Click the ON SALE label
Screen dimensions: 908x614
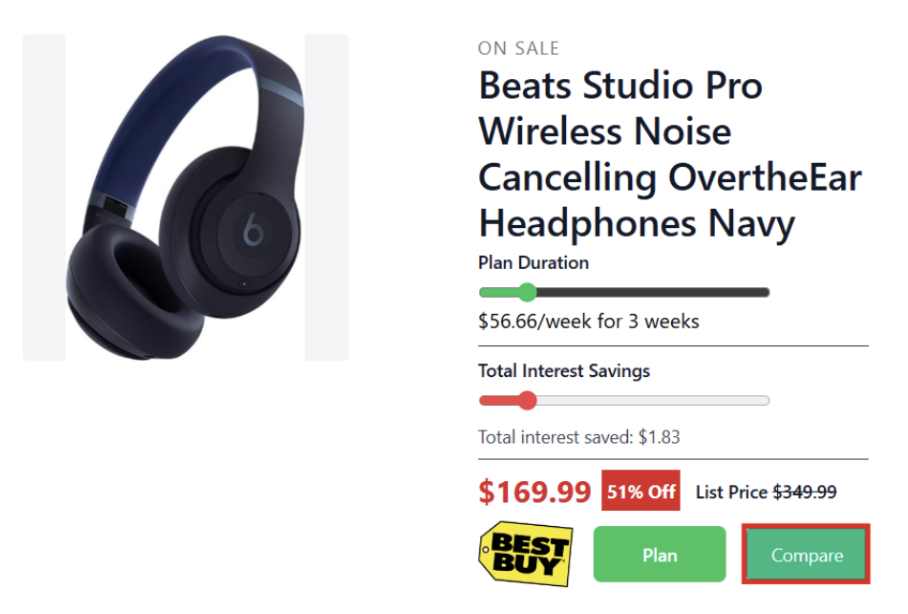click(518, 48)
